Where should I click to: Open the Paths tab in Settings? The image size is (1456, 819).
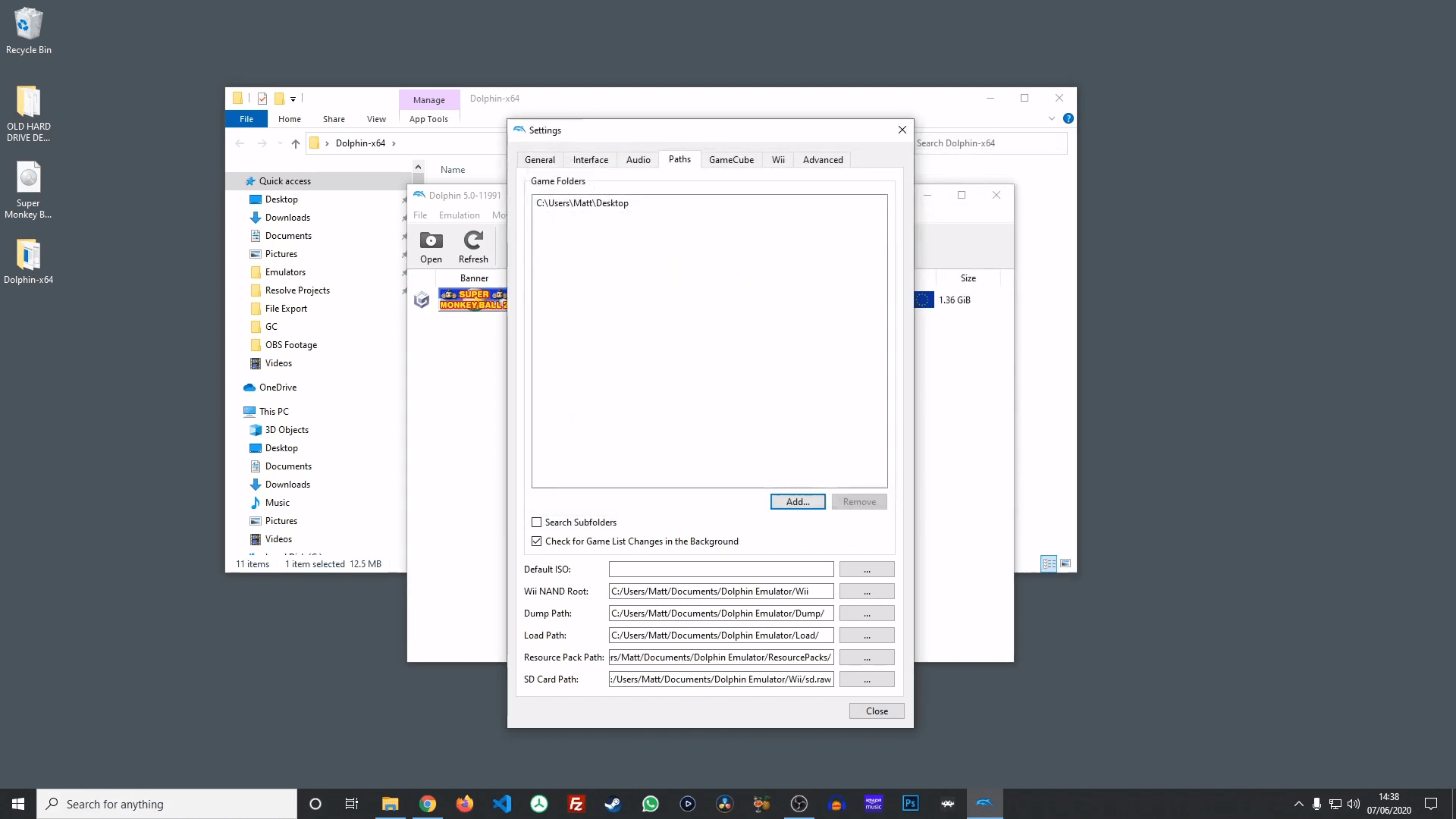point(679,159)
